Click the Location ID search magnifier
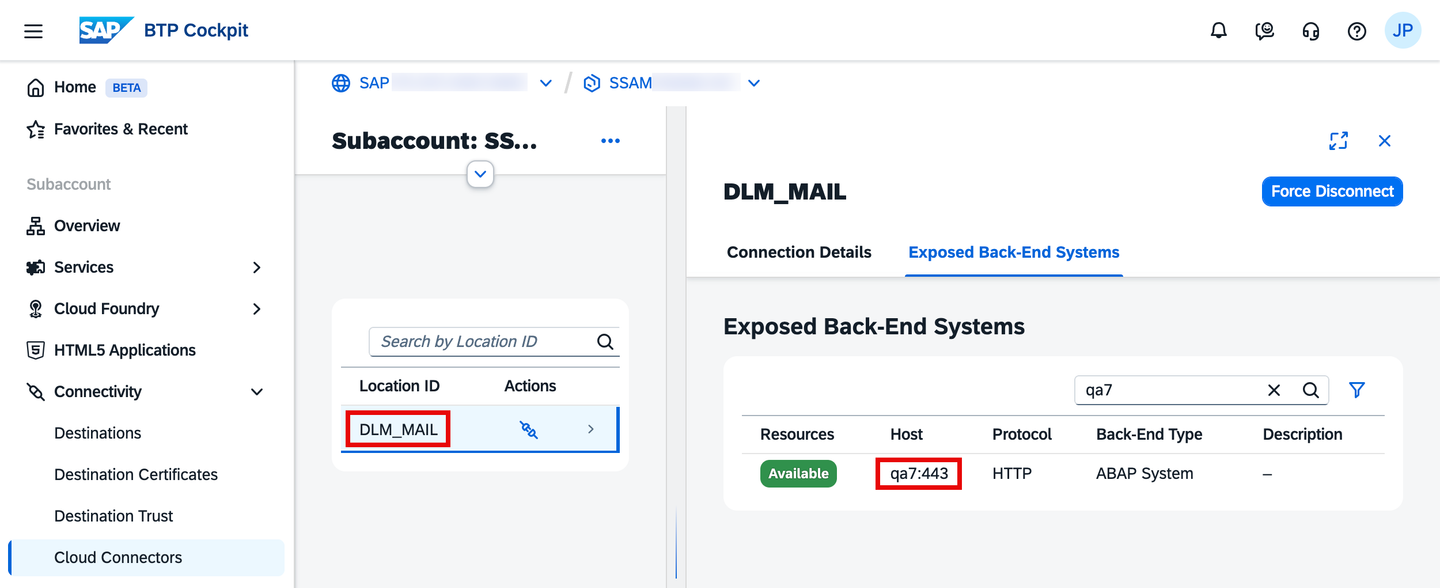 [x=605, y=341]
